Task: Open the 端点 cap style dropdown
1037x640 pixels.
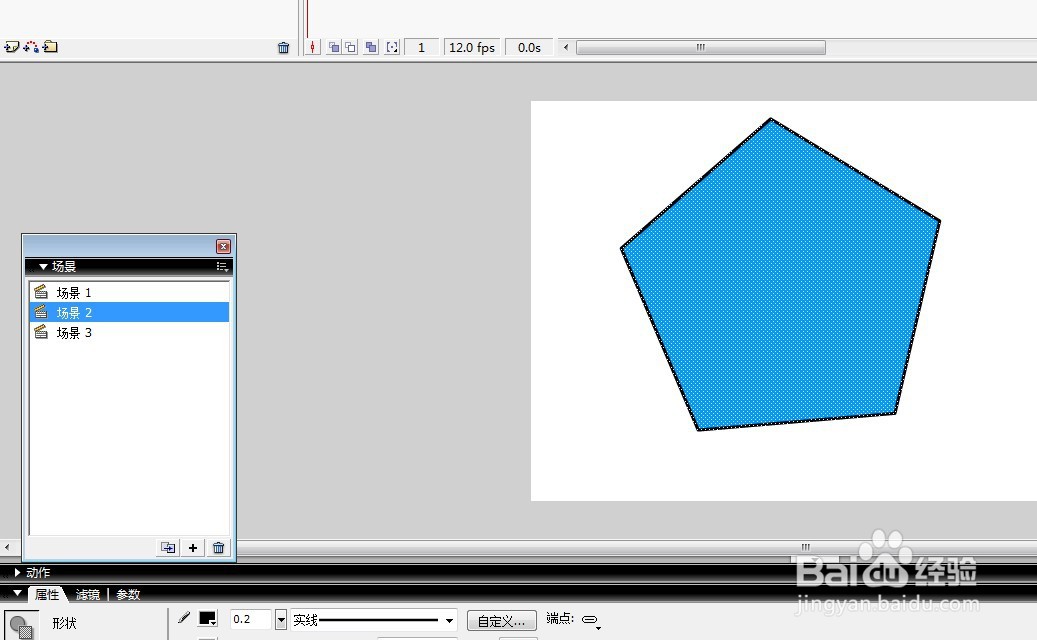Action: click(x=591, y=620)
